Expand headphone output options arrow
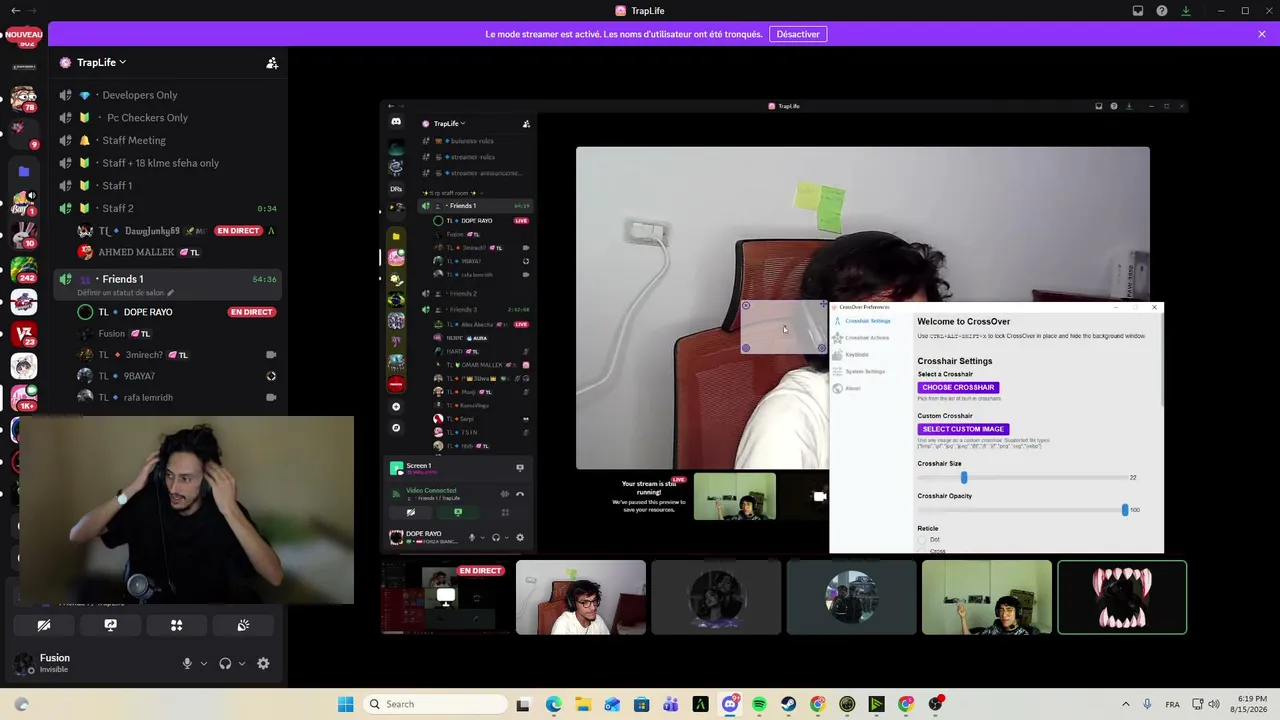The image size is (1280, 720). [x=241, y=663]
